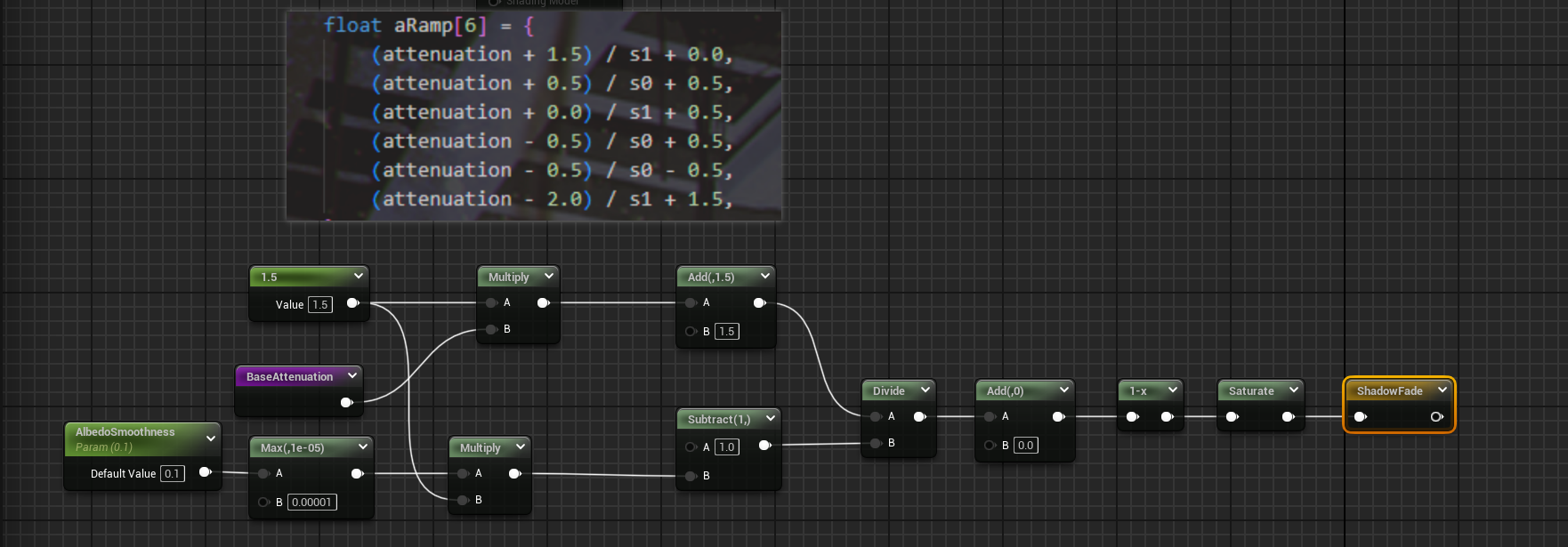Click the Add(,1.5) node's output pin
The image size is (1568, 547).
click(x=759, y=303)
